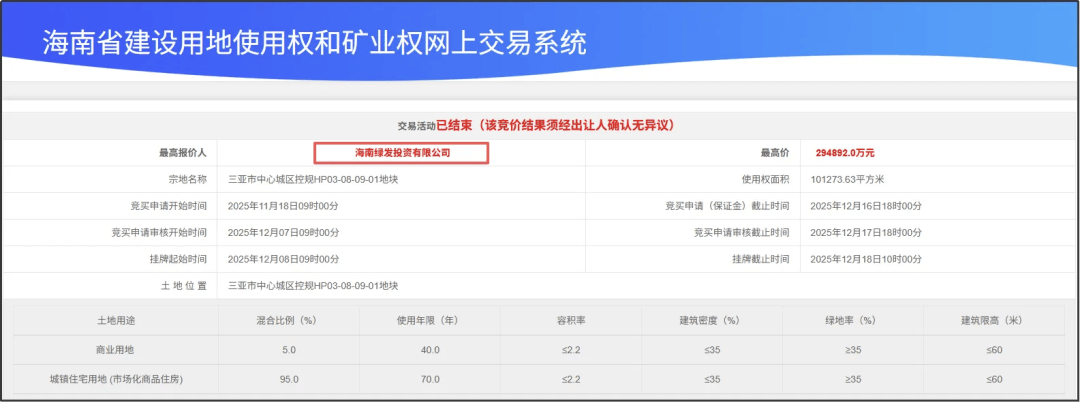
Task: Select the 最高报价人 label cell
Action: pyautogui.click(x=182, y=153)
